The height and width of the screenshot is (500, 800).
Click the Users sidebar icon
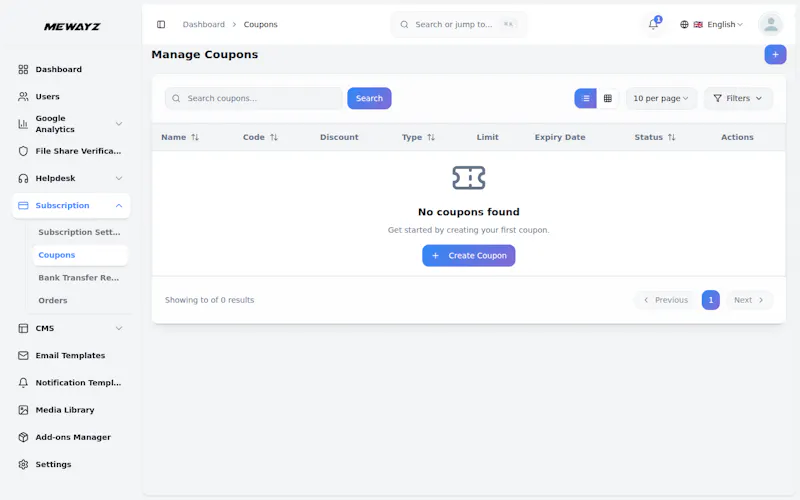coord(23,96)
